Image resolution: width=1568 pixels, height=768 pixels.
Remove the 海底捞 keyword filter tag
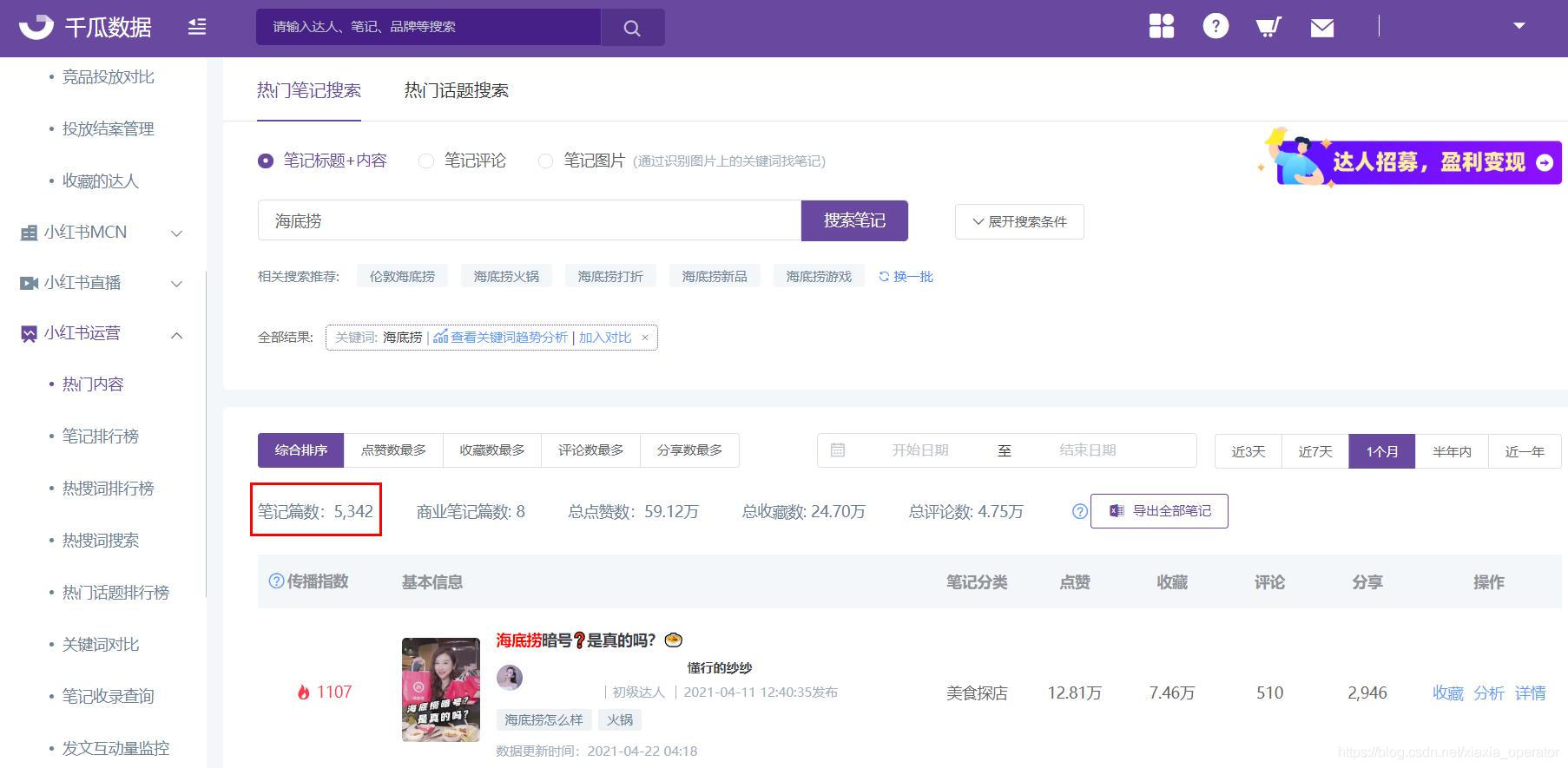click(x=645, y=338)
